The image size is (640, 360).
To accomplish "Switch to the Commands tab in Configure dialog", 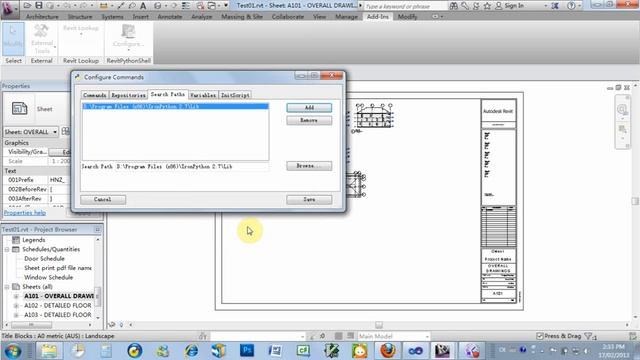I will point(94,95).
